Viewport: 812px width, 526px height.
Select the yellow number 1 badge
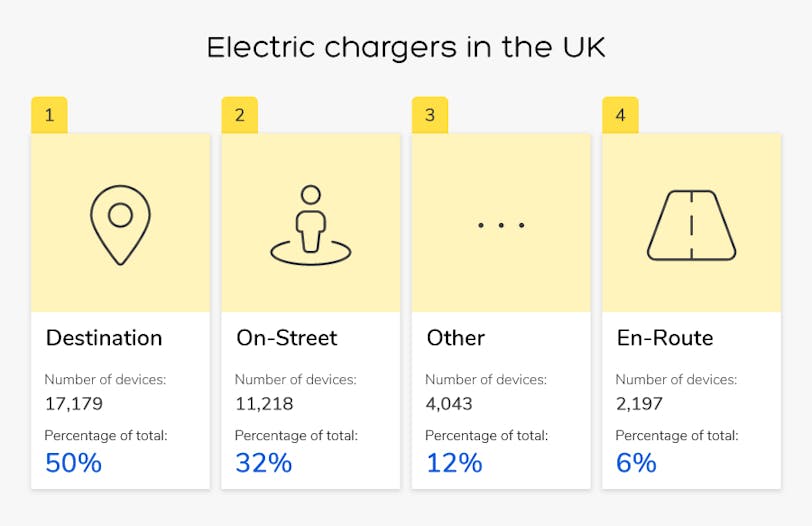point(49,115)
